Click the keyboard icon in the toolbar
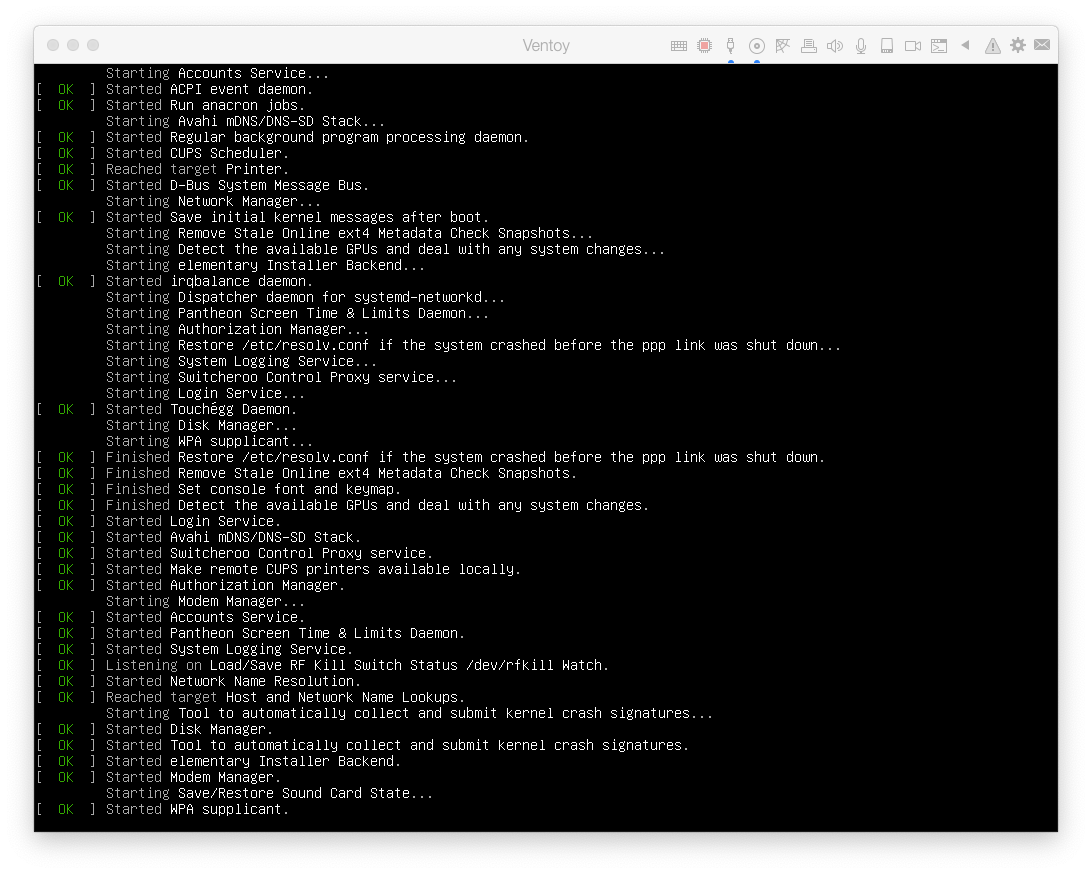 (x=678, y=46)
